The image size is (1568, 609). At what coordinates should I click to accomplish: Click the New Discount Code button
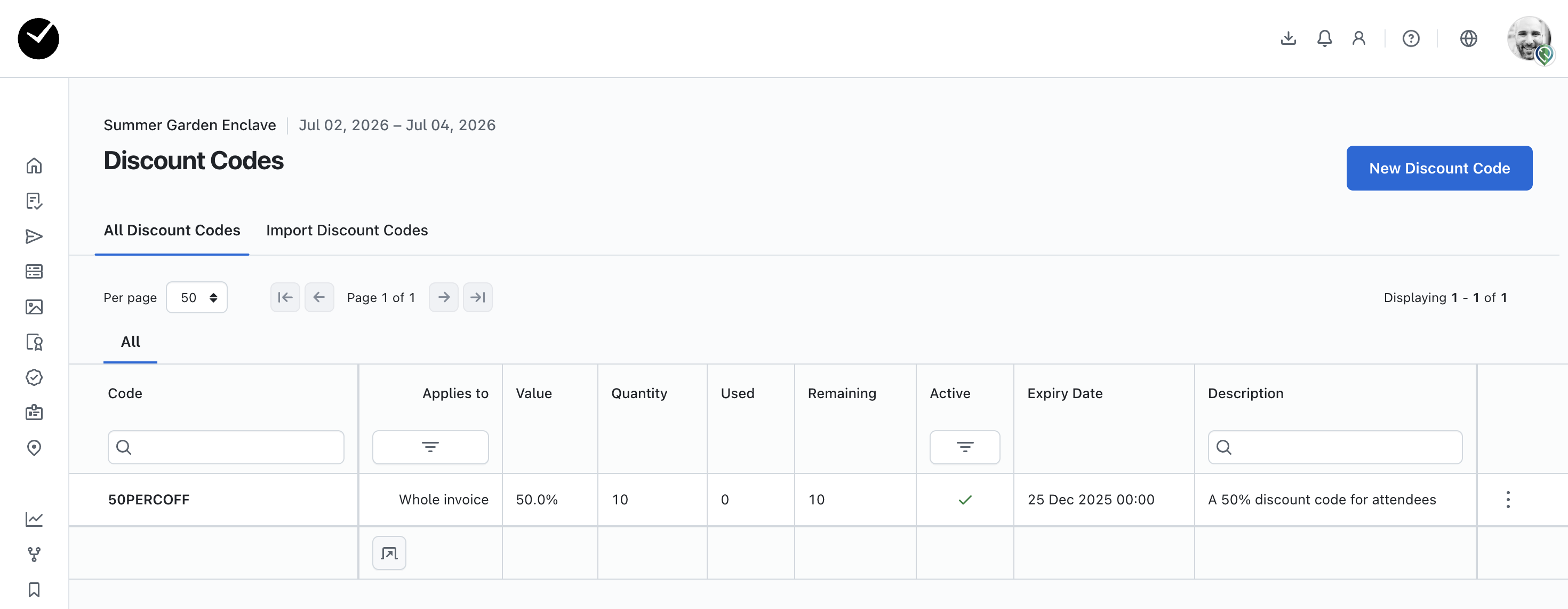(1439, 168)
